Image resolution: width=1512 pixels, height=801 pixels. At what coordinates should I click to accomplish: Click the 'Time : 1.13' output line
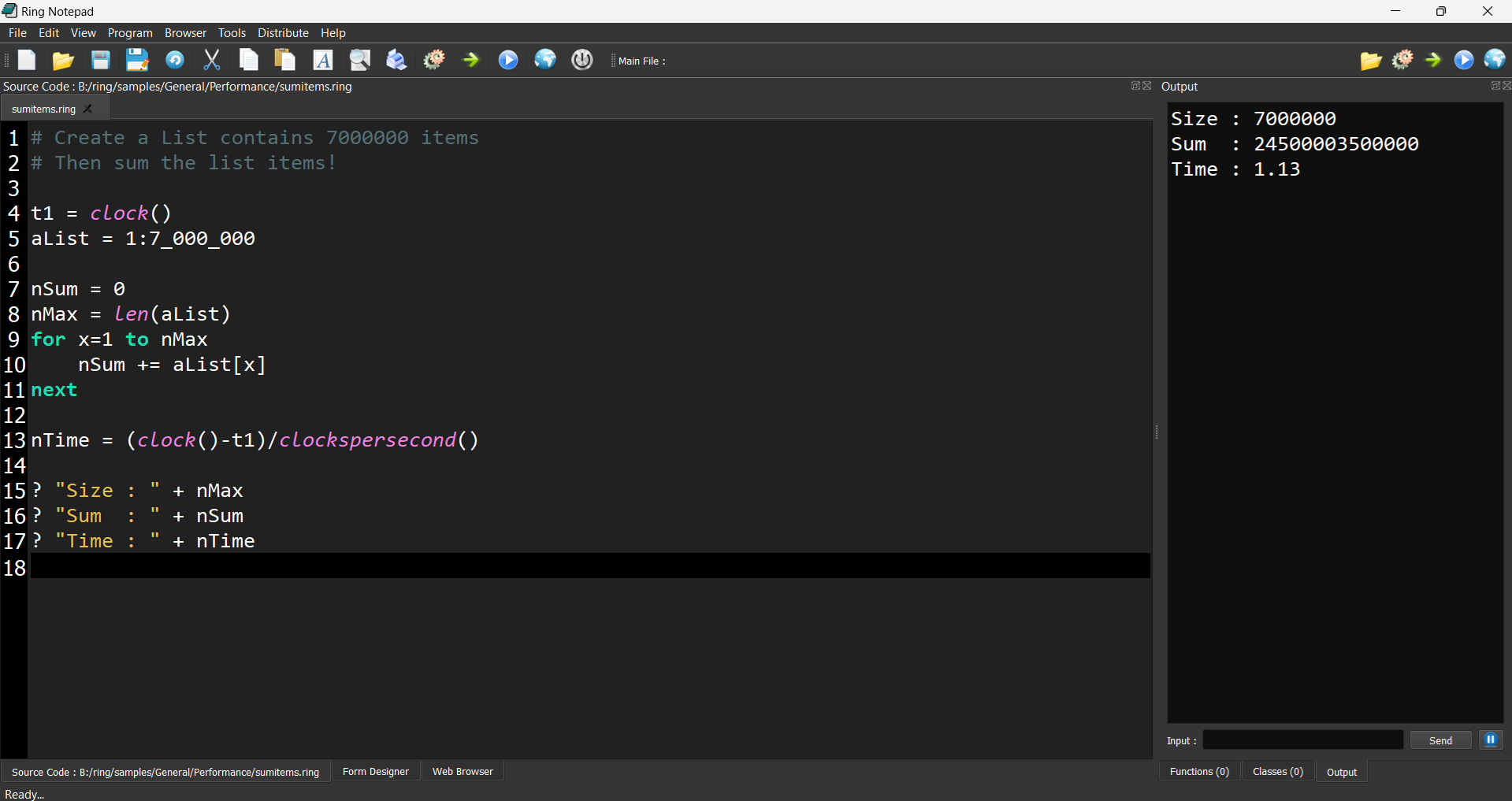[x=1235, y=169]
